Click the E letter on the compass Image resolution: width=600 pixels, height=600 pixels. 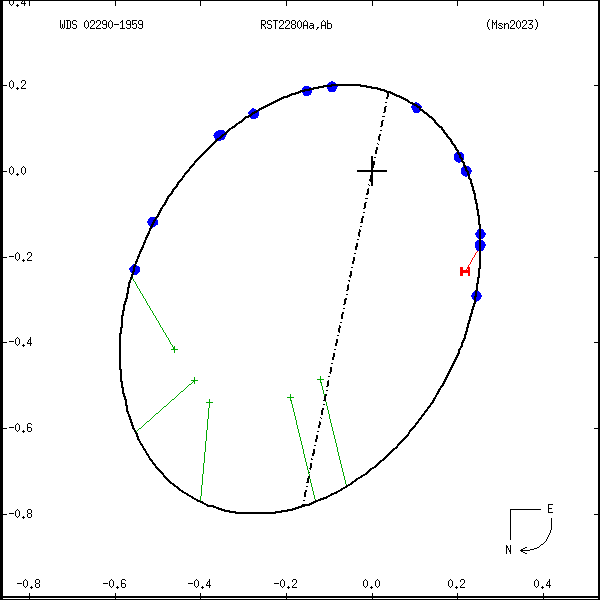point(549,509)
